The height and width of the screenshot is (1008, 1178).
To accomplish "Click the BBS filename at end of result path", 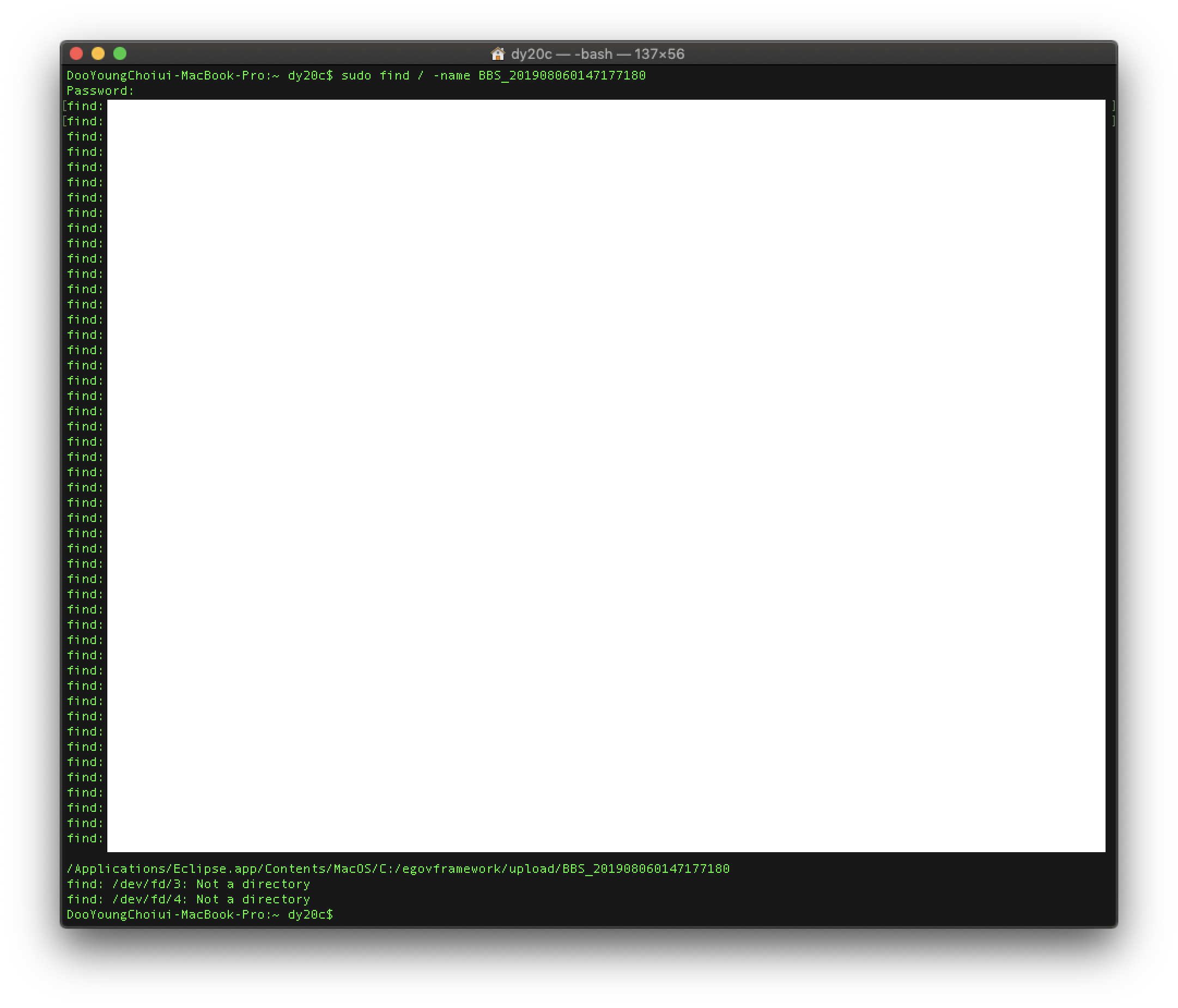I will (x=645, y=869).
